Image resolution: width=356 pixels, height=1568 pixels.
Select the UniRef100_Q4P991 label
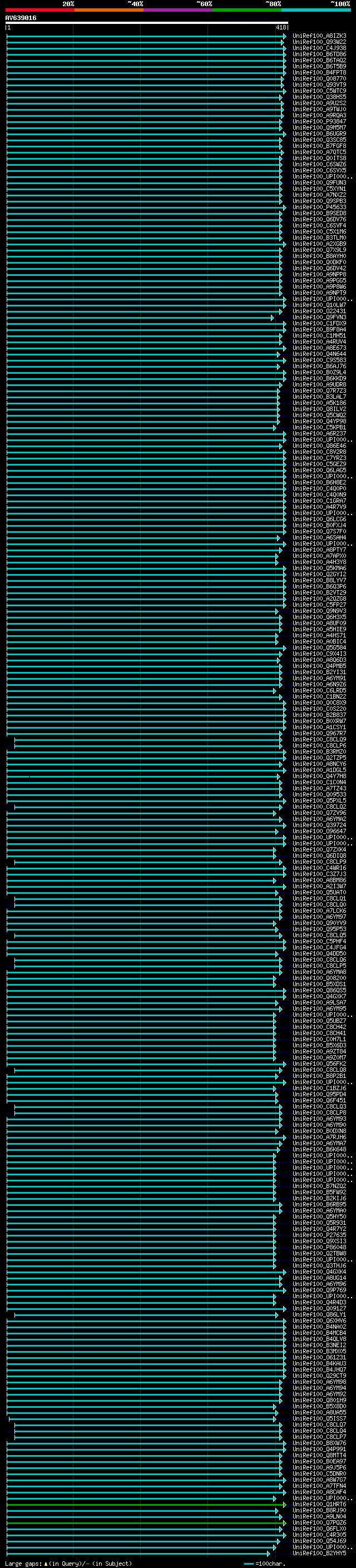319,1450
